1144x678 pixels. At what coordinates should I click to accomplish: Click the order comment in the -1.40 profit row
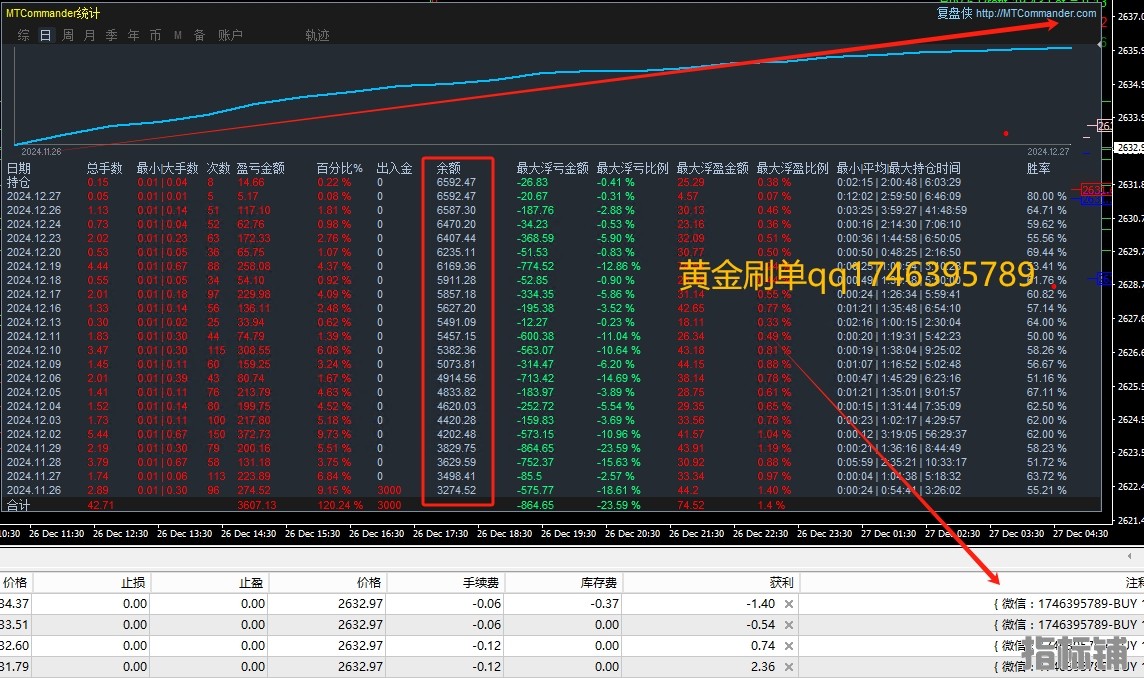click(x=1068, y=604)
